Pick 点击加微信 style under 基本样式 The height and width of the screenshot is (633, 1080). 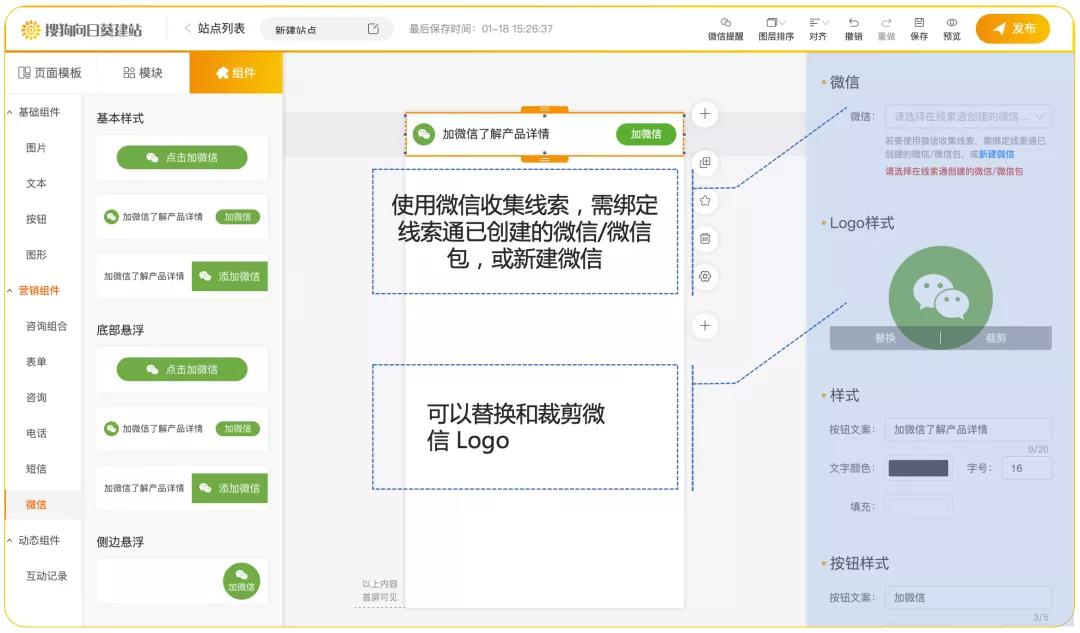pos(182,158)
